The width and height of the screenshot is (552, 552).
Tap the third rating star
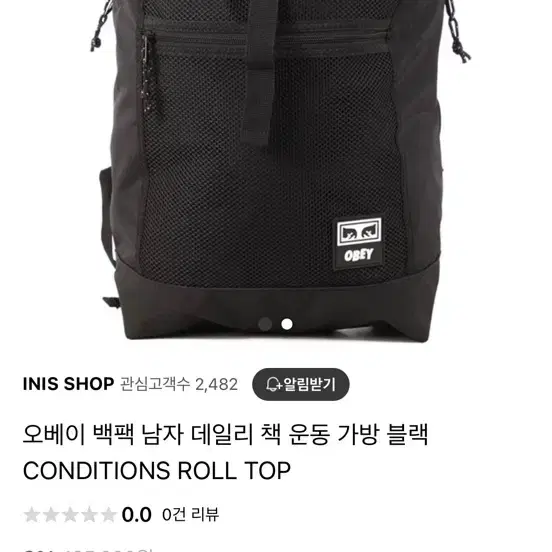click(70, 515)
